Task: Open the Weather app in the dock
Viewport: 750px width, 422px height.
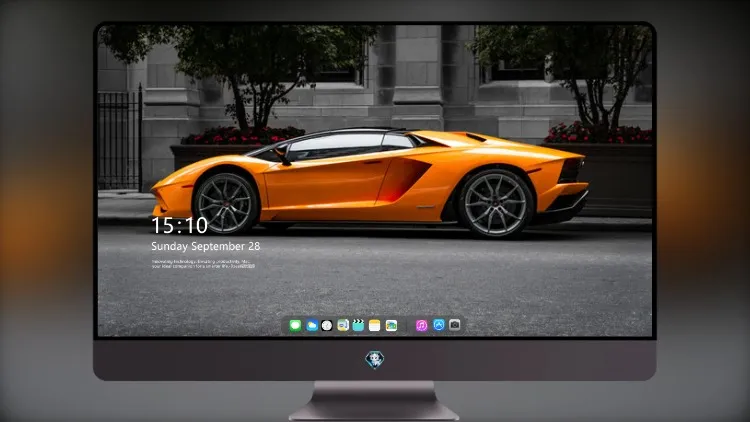Action: 311,325
